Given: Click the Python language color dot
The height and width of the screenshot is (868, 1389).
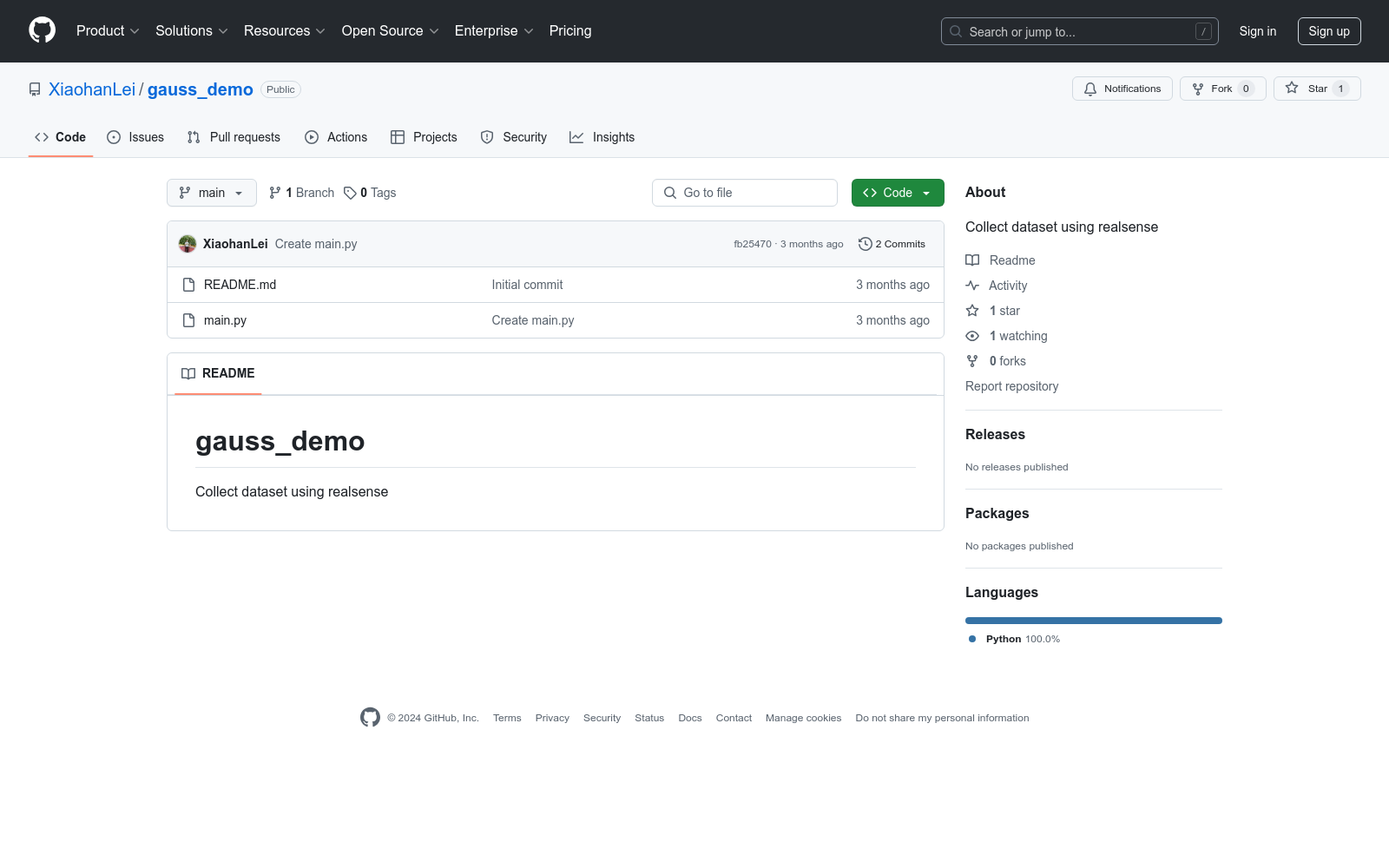Looking at the screenshot, I should pos(972,639).
